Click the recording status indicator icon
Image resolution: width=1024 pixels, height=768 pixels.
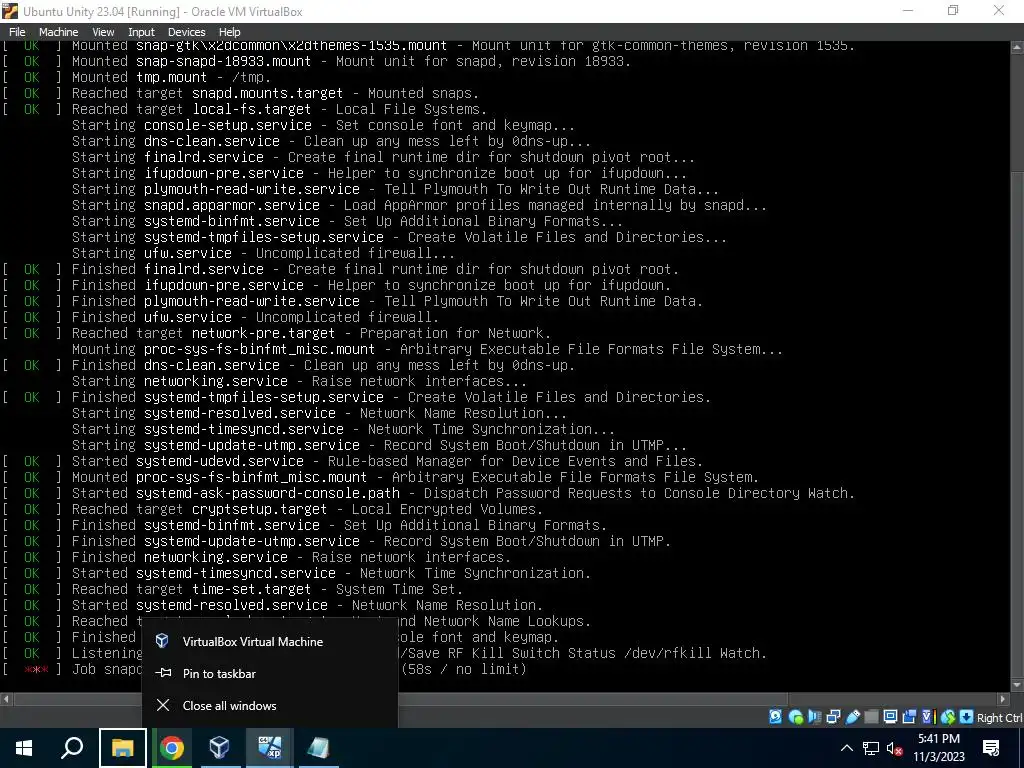pyautogui.click(x=909, y=717)
